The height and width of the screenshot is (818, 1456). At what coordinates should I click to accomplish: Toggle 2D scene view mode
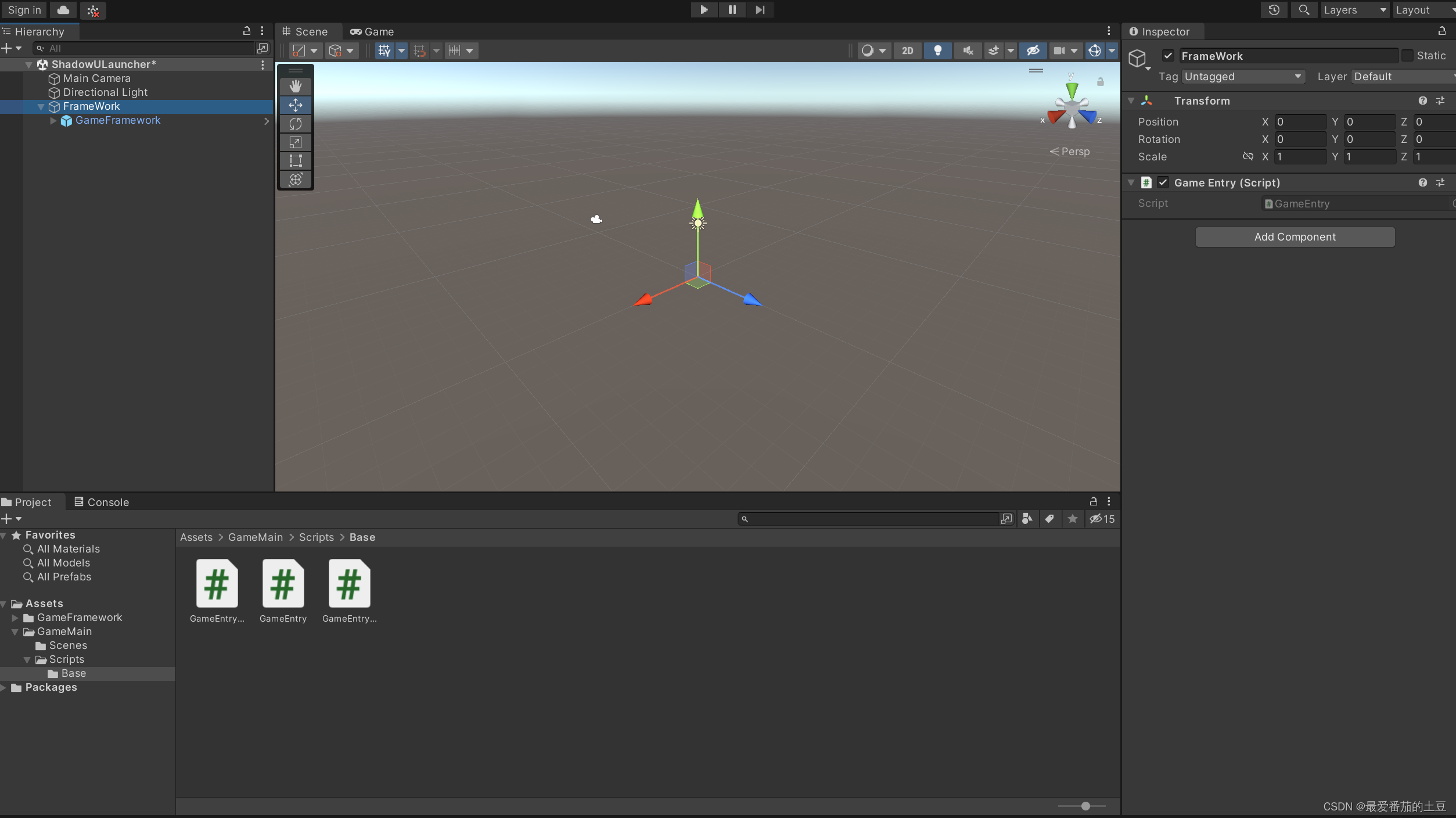907,51
